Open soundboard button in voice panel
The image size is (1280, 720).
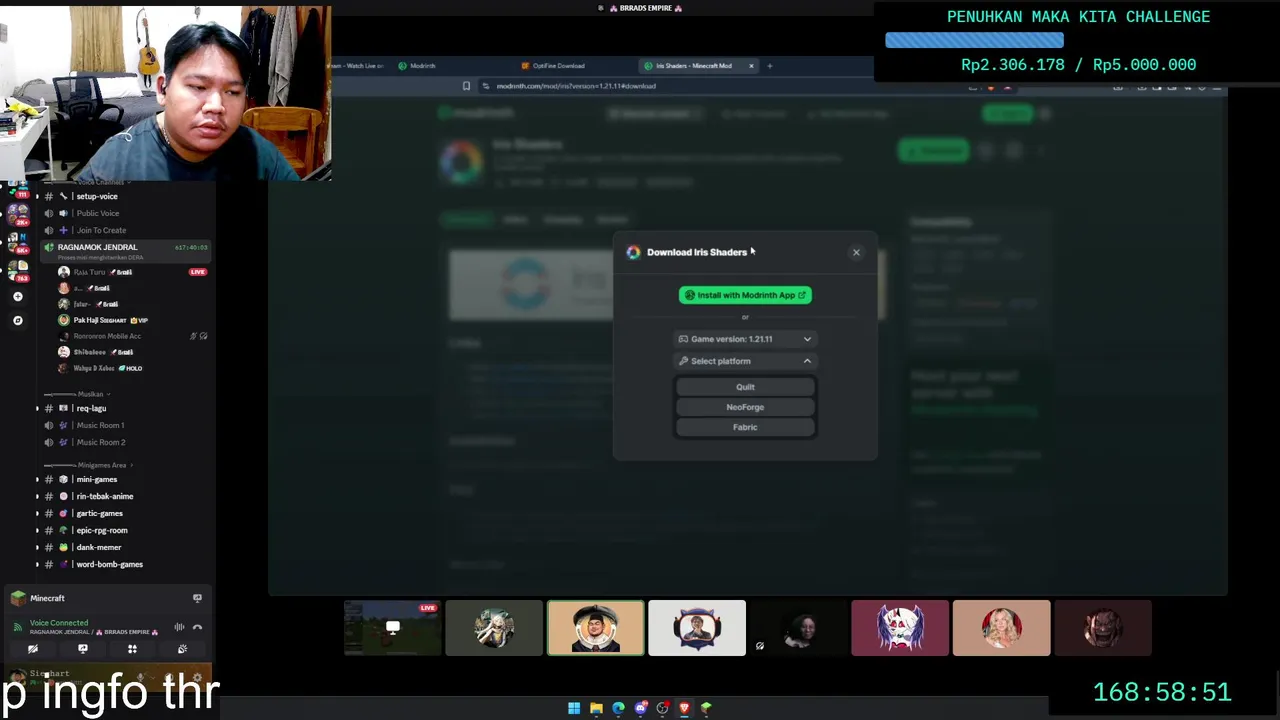(x=182, y=649)
